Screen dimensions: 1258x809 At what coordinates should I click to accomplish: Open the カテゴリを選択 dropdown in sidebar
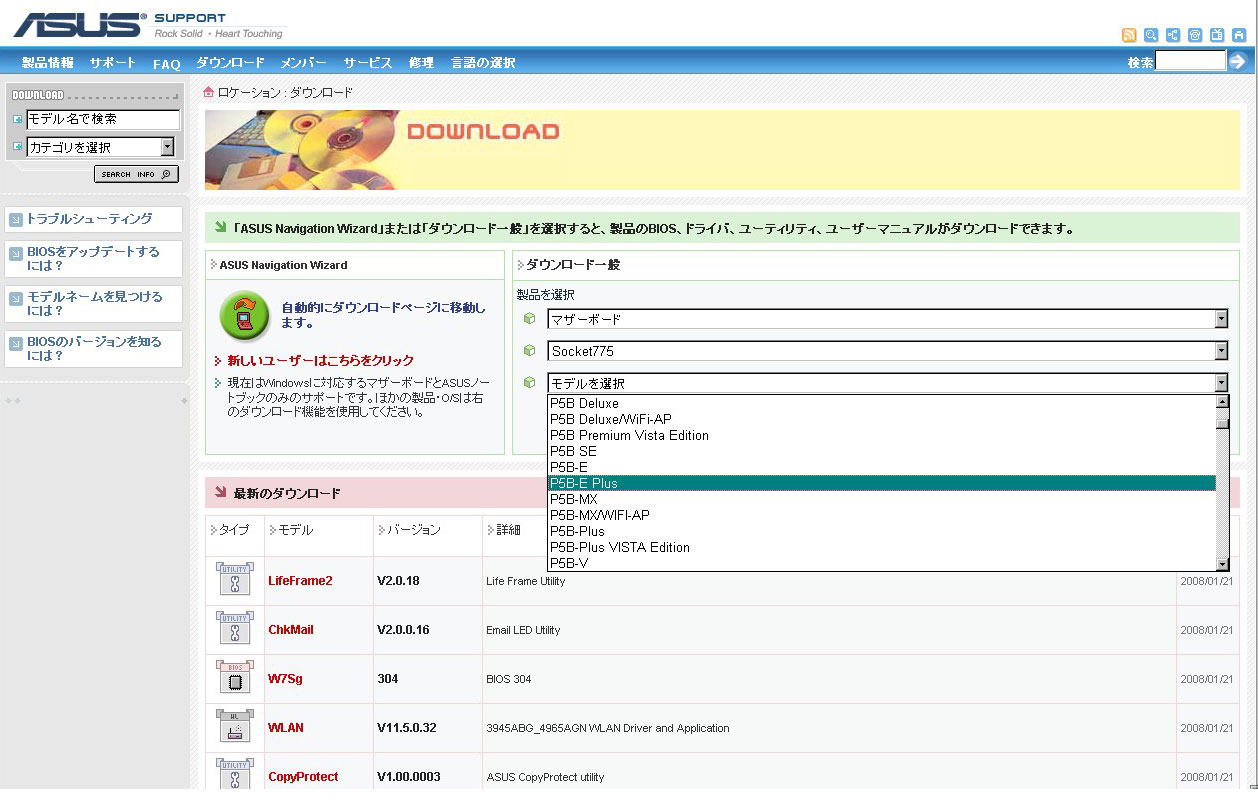pyautogui.click(x=100, y=147)
